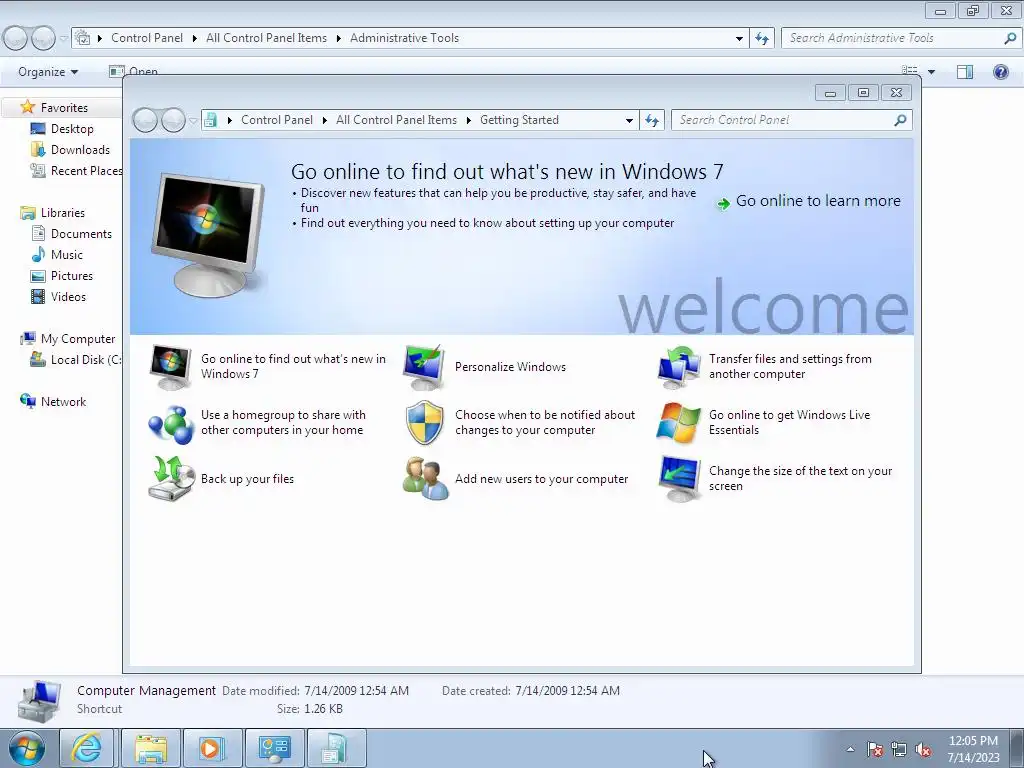The height and width of the screenshot is (768, 1024).
Task: Click the muted volume icon in system tray
Action: coord(923,750)
